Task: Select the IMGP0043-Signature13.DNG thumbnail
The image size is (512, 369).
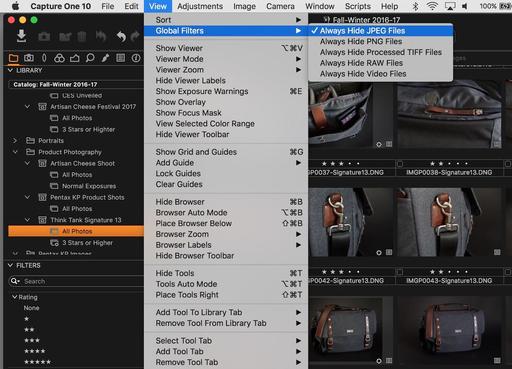Action: (x=449, y=222)
